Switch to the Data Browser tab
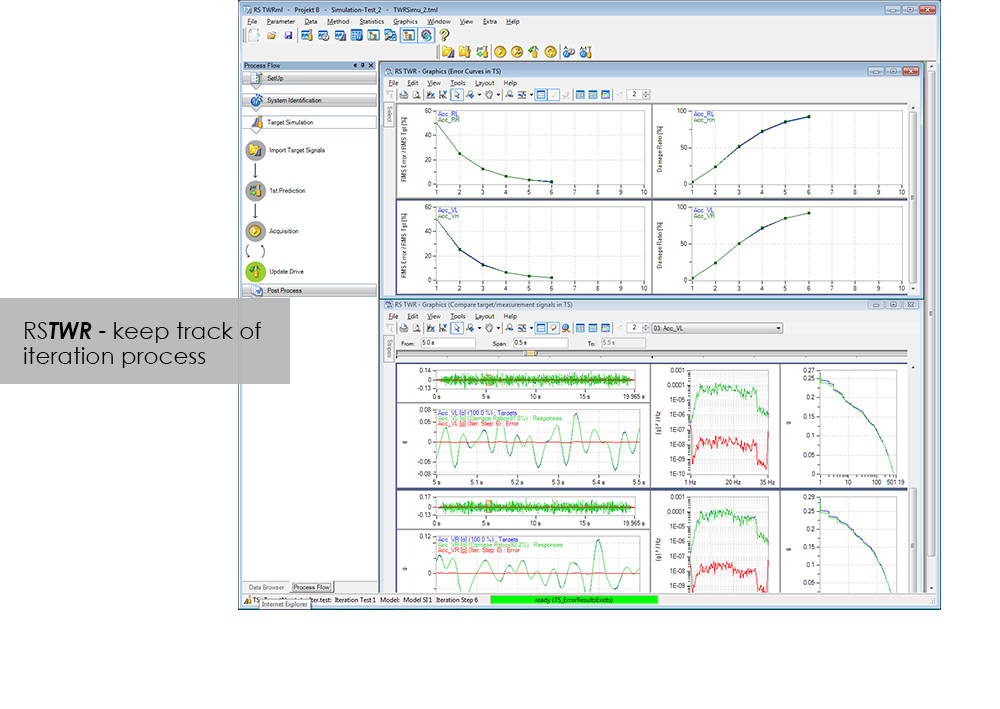This screenshot has width=1000, height=709. [x=266, y=587]
